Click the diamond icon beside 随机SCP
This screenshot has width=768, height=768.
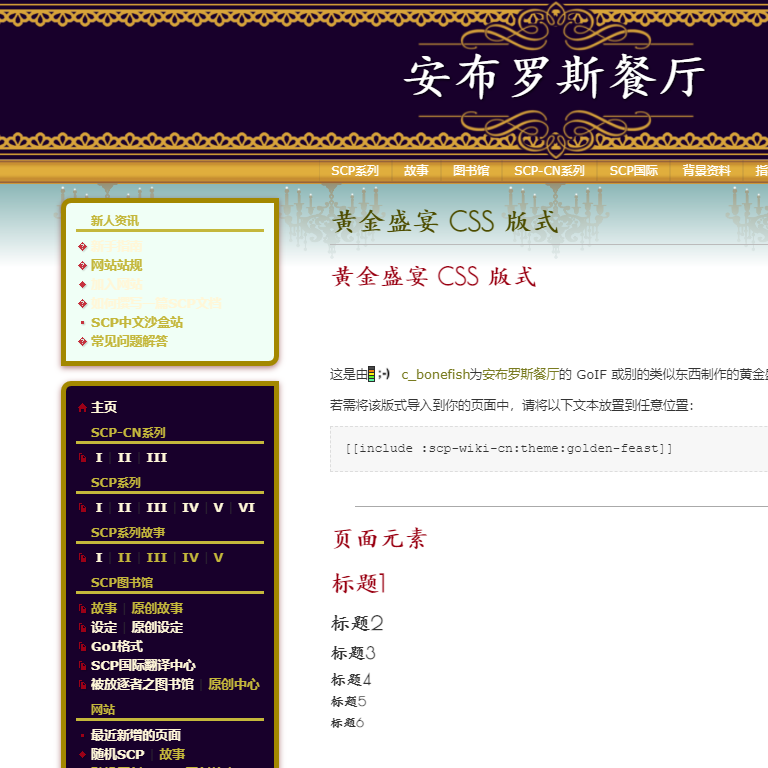(82, 754)
